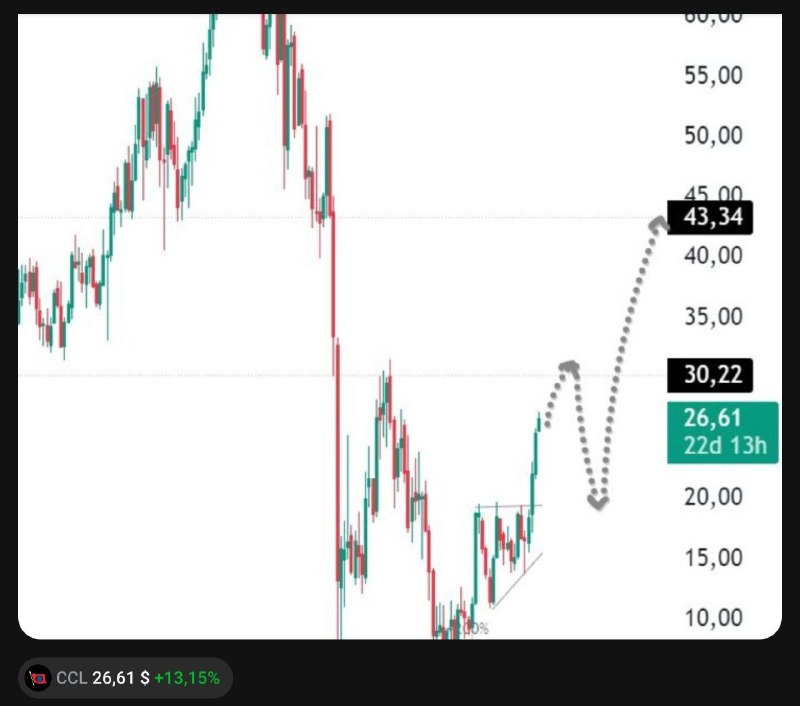The image size is (800, 706).
Task: Click the rising lower triangle trendline
Action: [x=516, y=581]
